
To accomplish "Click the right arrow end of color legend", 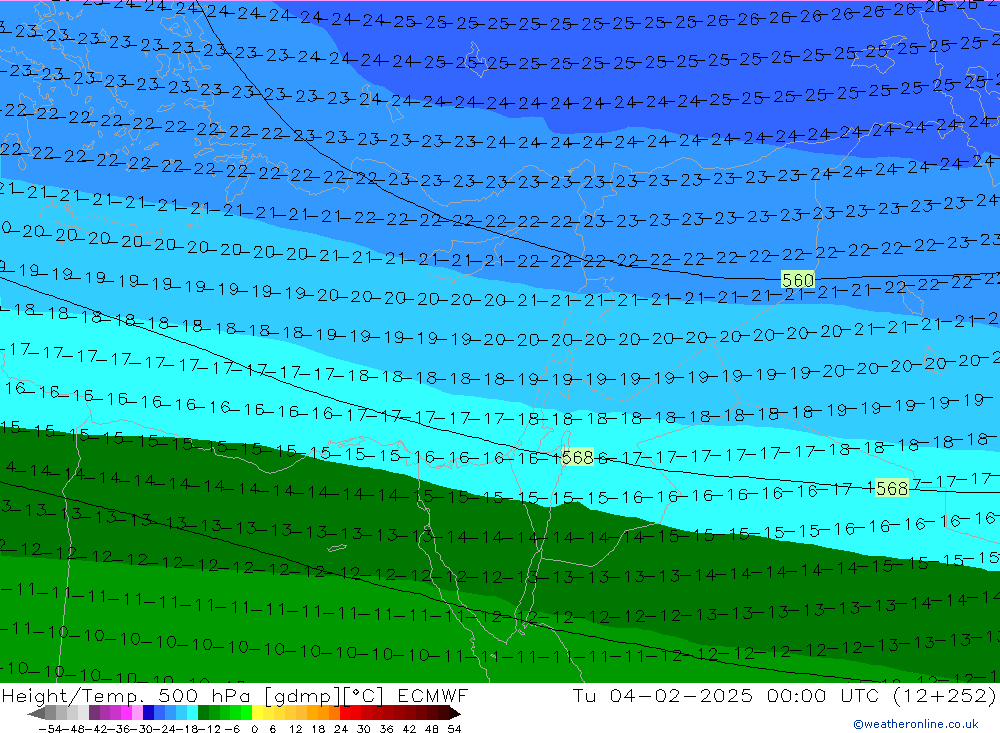I will click(x=455, y=714).
